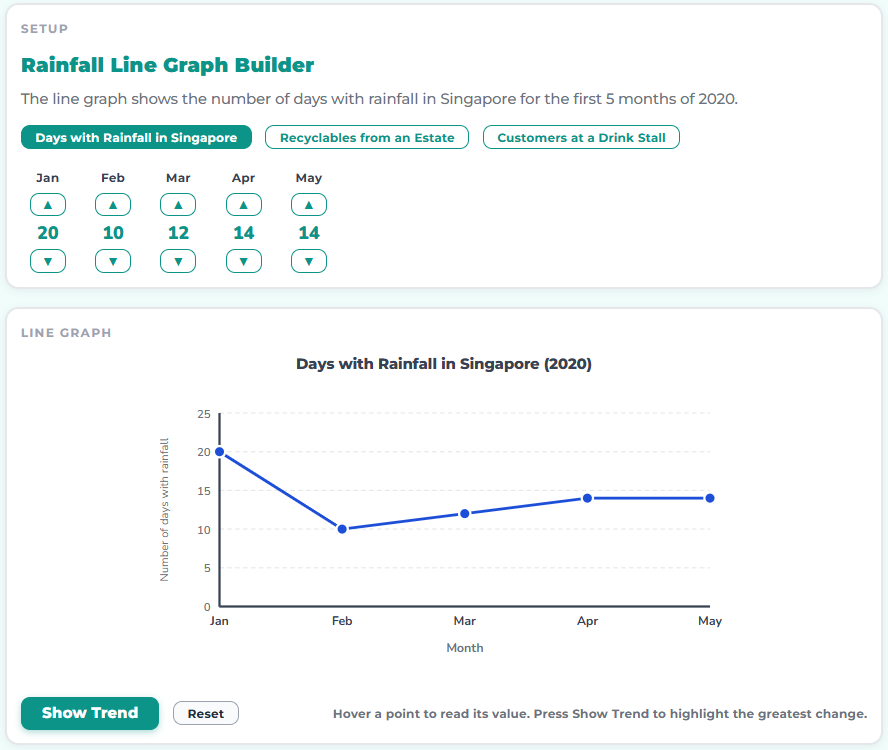Screen dimensions: 888x750
Task: Click the Apr label on x-axis
Action: [x=587, y=621]
